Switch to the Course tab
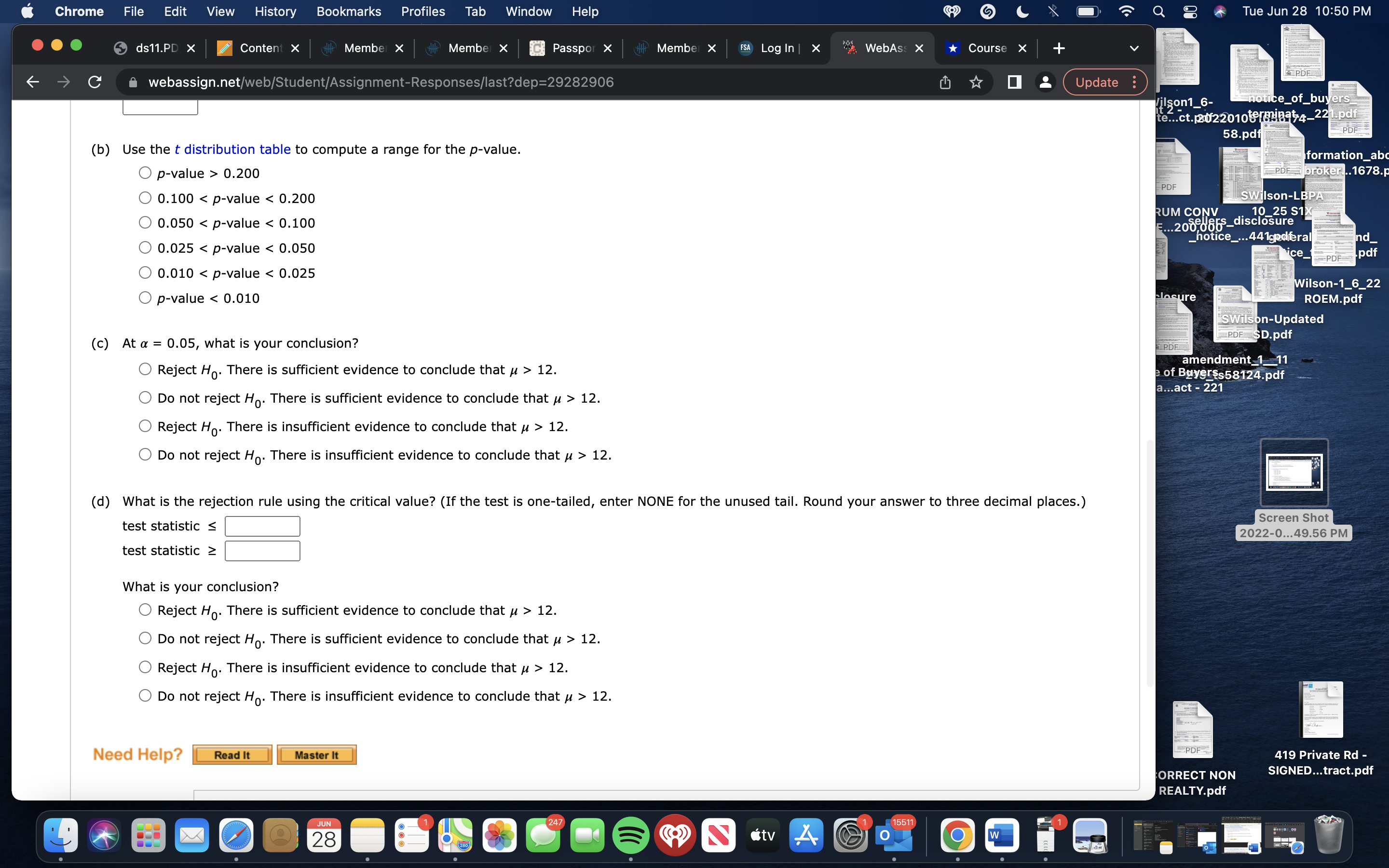Image resolution: width=1389 pixels, height=868 pixels. [x=986, y=48]
